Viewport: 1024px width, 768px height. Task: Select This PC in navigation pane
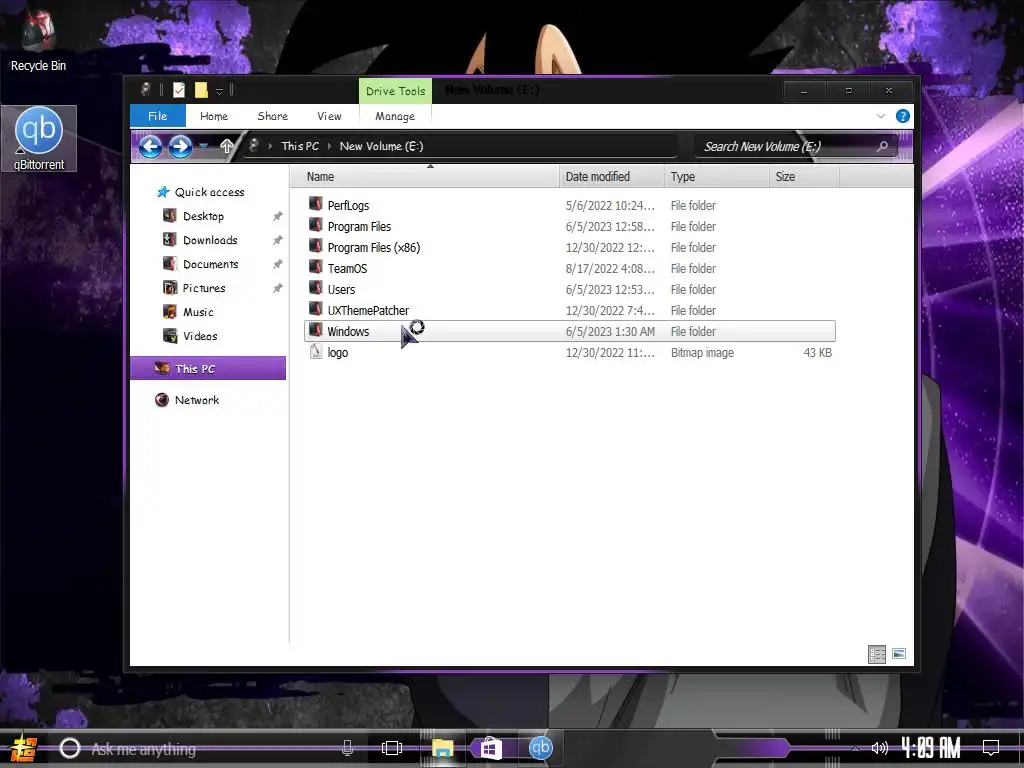[x=208, y=368]
